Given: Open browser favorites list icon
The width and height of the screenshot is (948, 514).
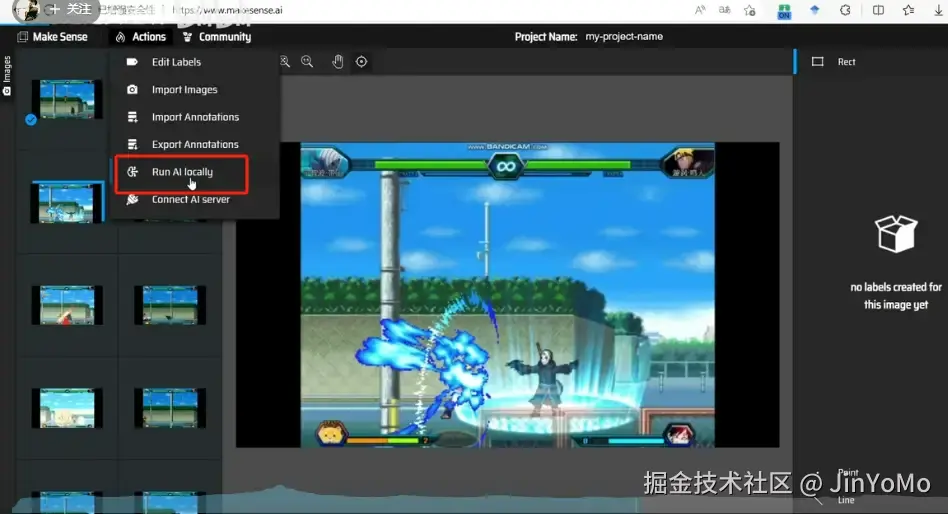Looking at the screenshot, I should (908, 10).
